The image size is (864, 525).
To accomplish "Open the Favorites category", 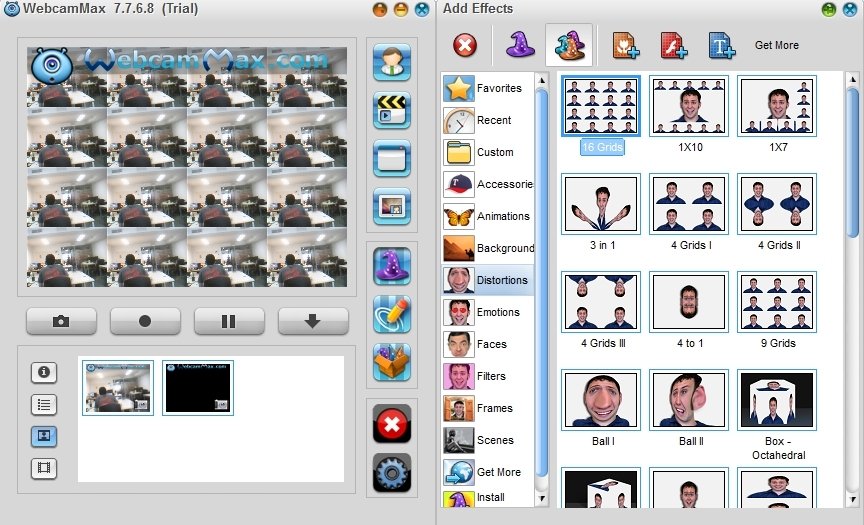I will (488, 88).
